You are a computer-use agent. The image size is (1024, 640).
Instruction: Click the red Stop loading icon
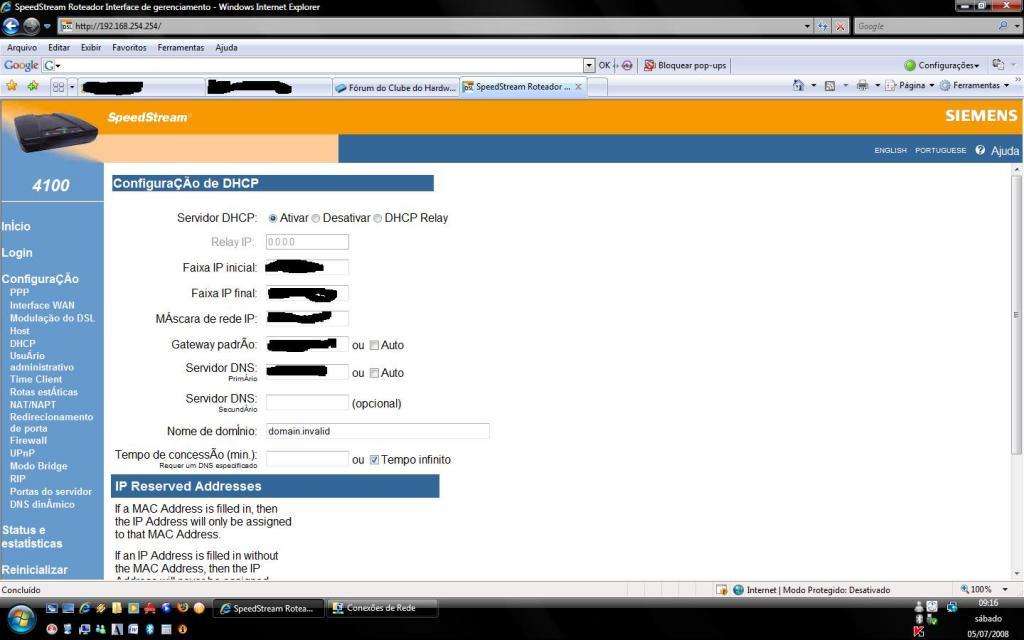pyautogui.click(x=840, y=26)
